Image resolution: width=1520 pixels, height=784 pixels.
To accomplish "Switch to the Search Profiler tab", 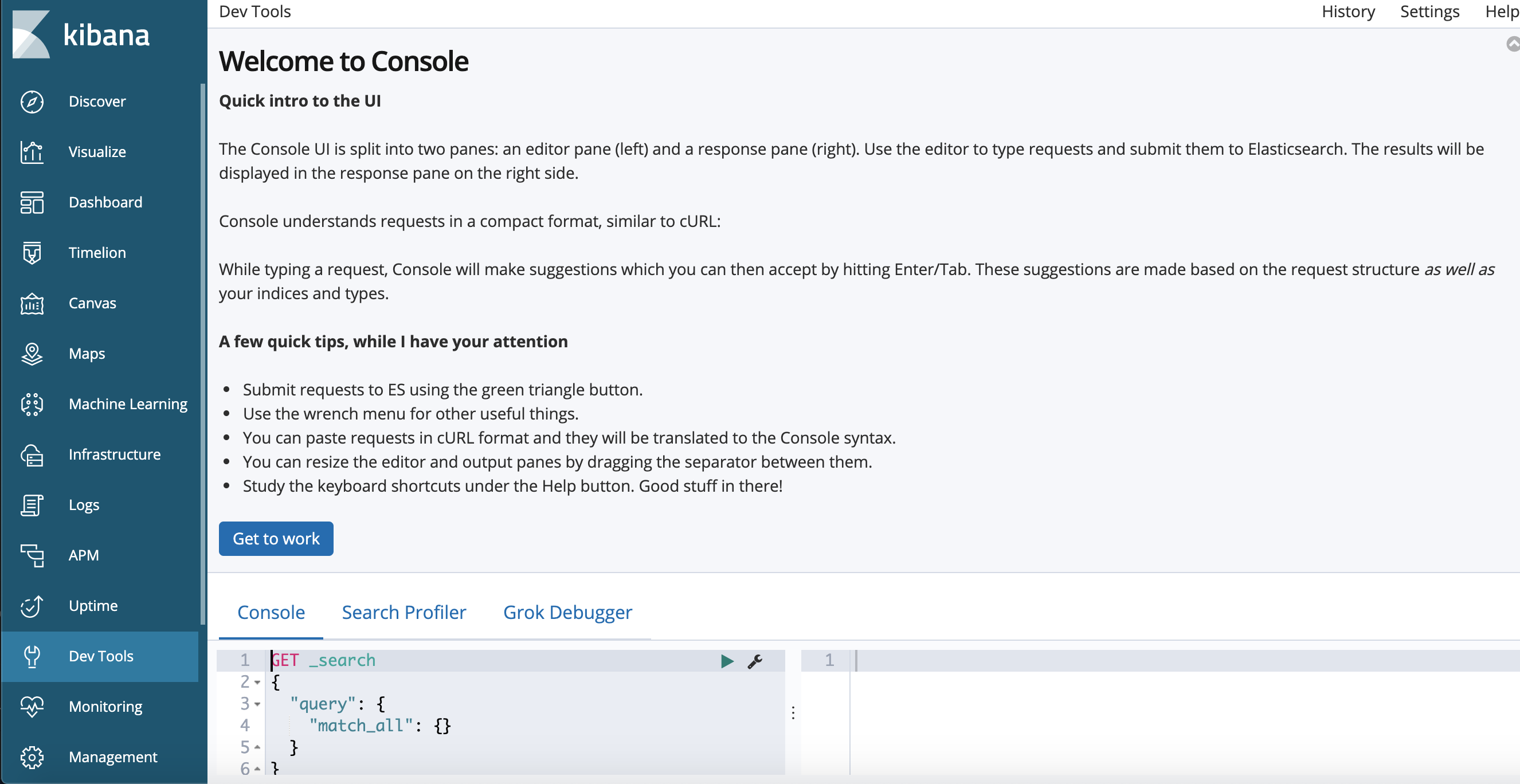I will [x=403, y=612].
